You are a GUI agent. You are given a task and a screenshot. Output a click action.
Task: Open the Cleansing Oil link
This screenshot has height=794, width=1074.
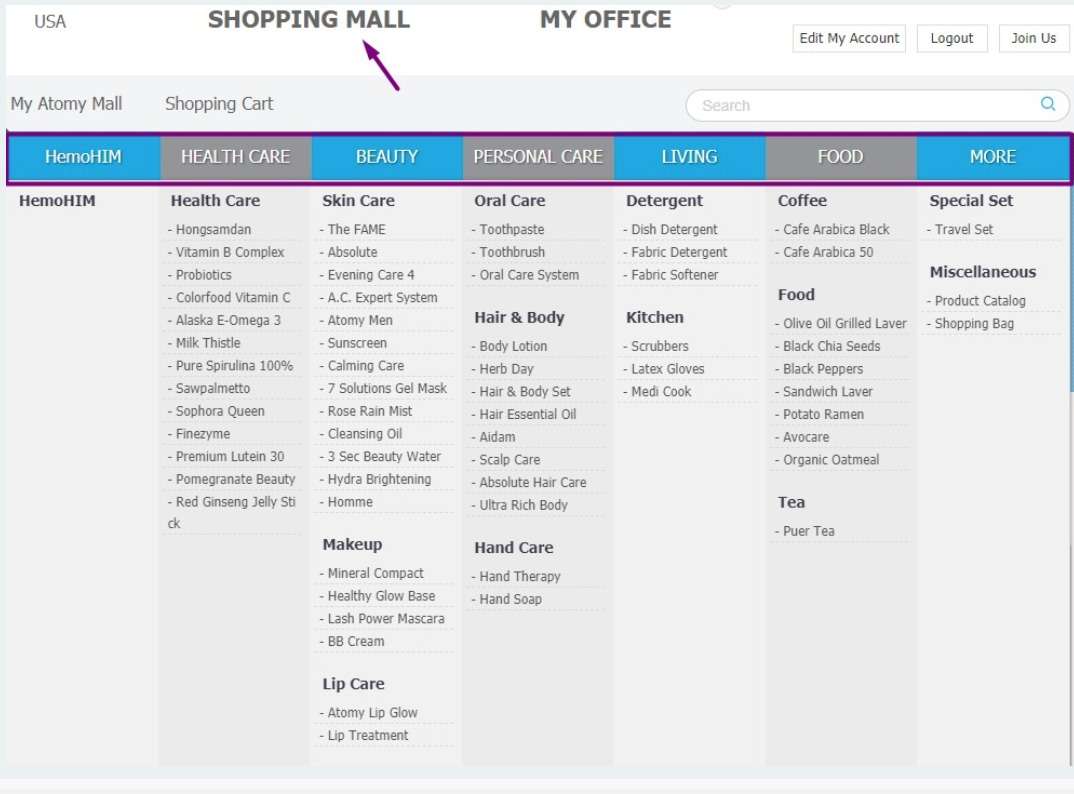[x=364, y=434]
